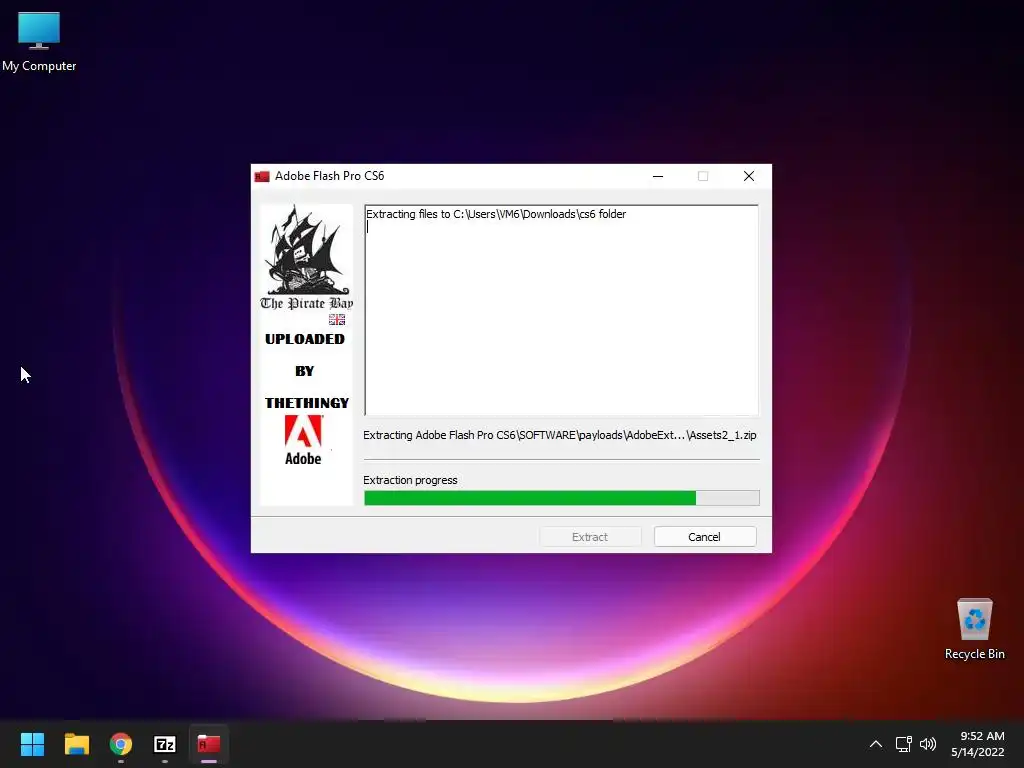Open network status tray icon

[x=903, y=744]
